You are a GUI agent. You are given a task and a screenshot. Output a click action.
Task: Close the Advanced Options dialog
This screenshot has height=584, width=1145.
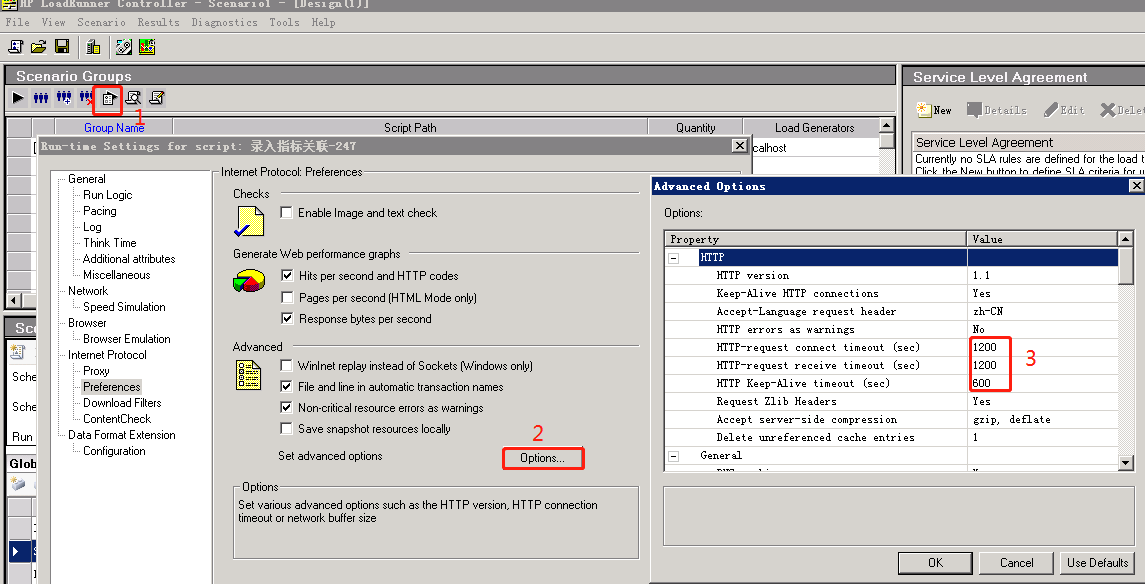pos(1136,186)
